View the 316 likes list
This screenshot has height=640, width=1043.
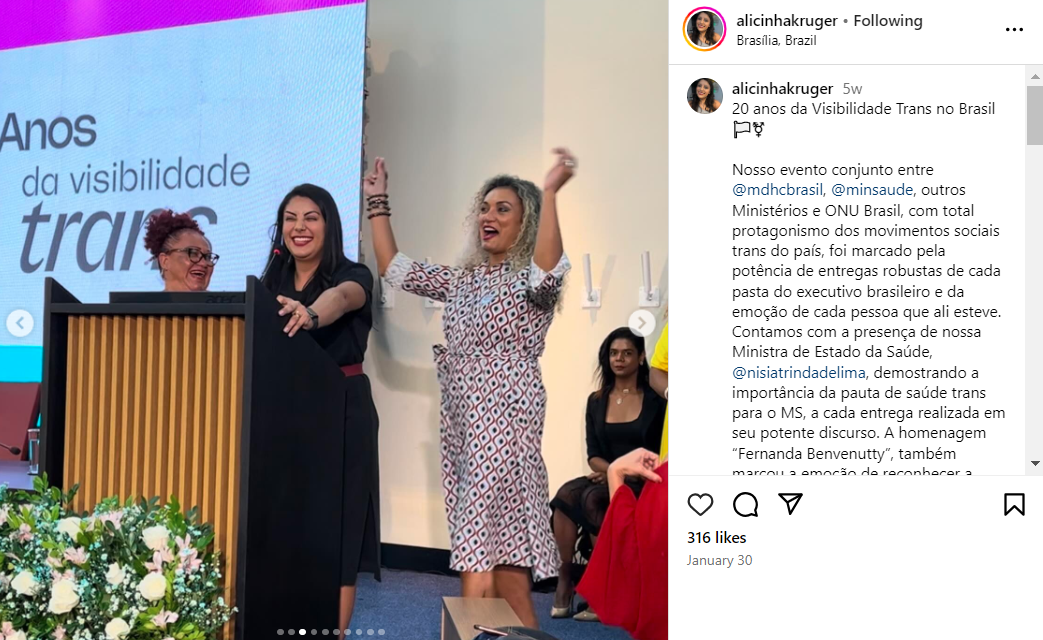click(716, 538)
